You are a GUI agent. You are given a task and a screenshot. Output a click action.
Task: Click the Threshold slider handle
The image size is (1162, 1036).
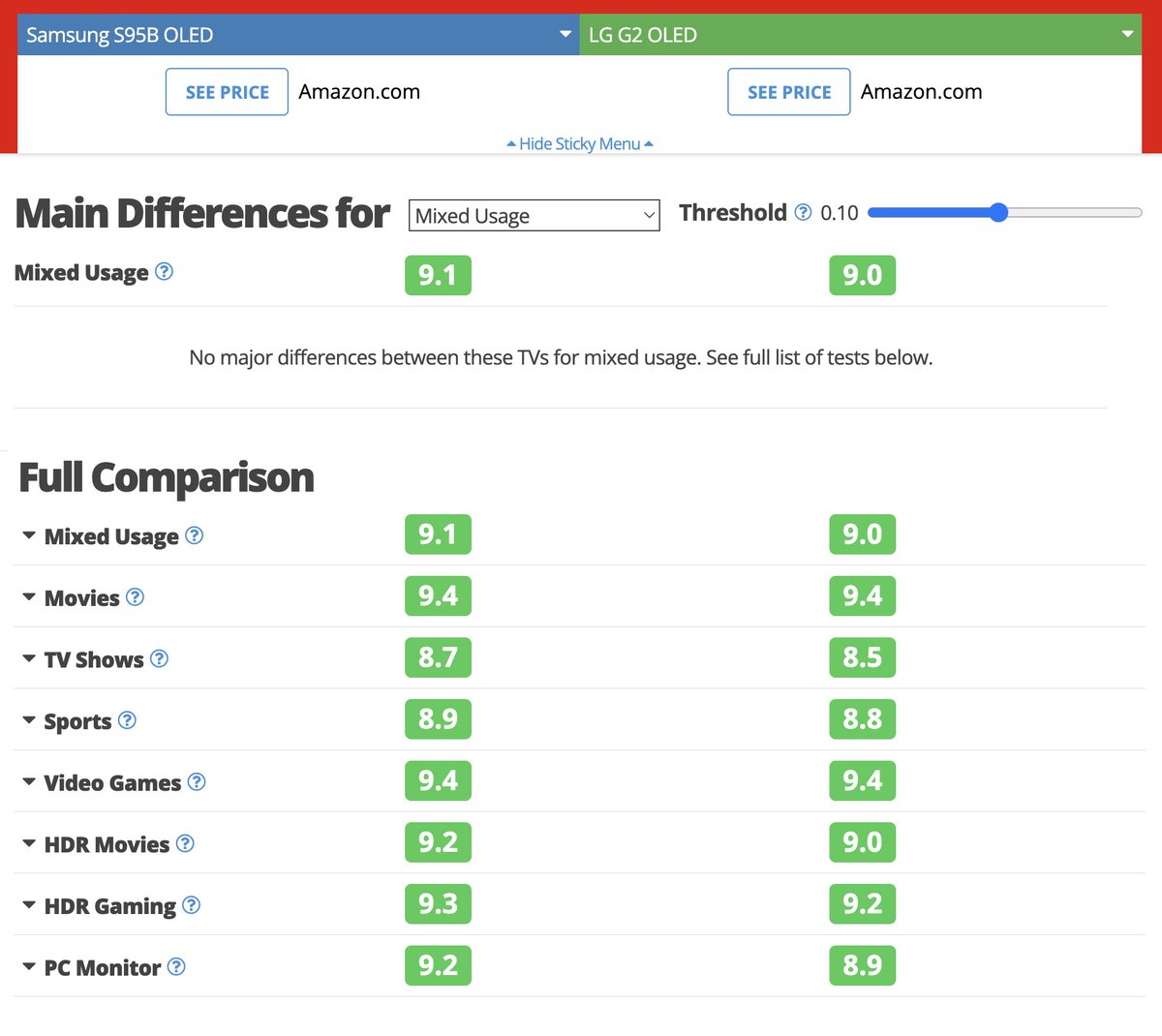click(x=999, y=212)
